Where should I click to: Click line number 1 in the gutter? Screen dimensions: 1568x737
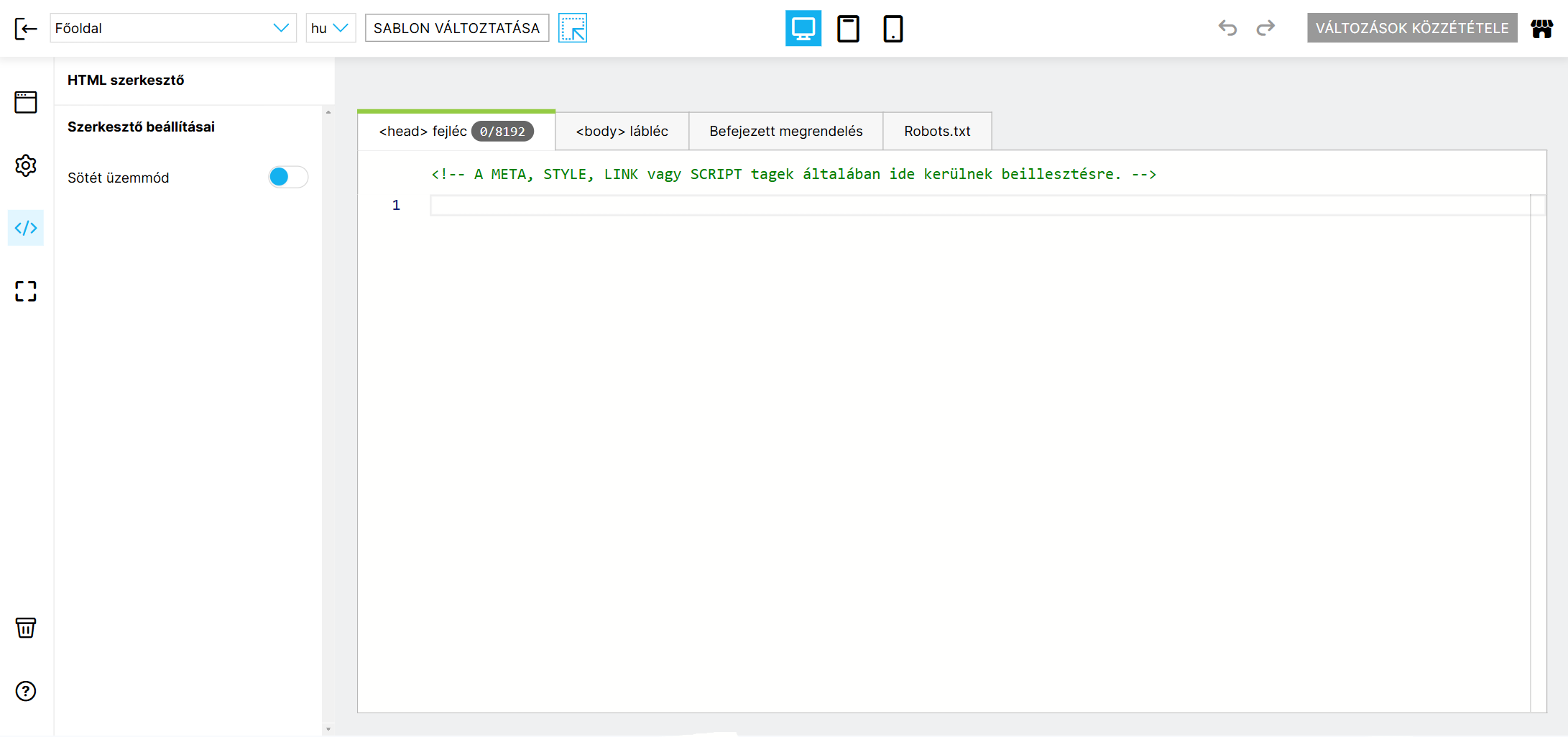[396, 206]
